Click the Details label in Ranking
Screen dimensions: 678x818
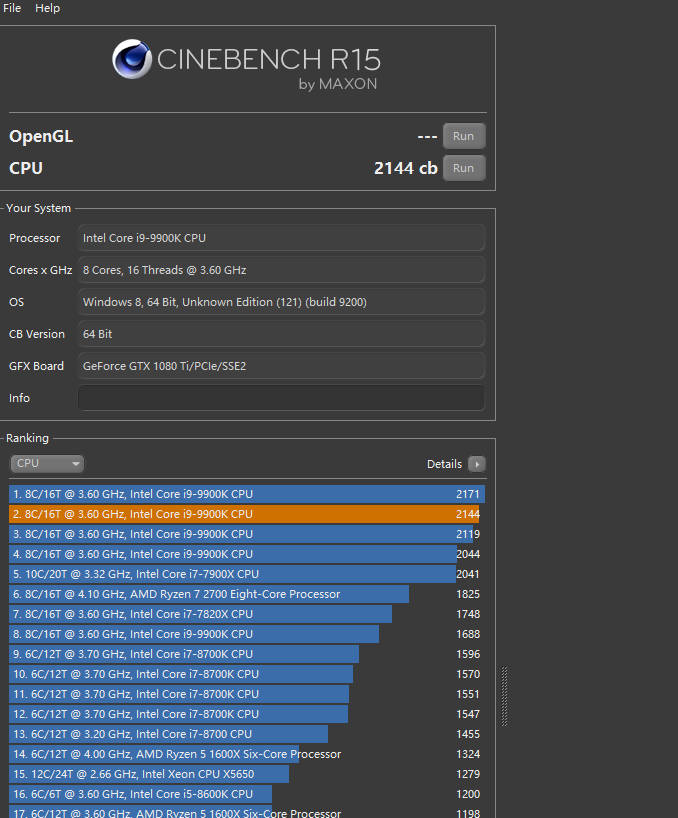[x=444, y=464]
